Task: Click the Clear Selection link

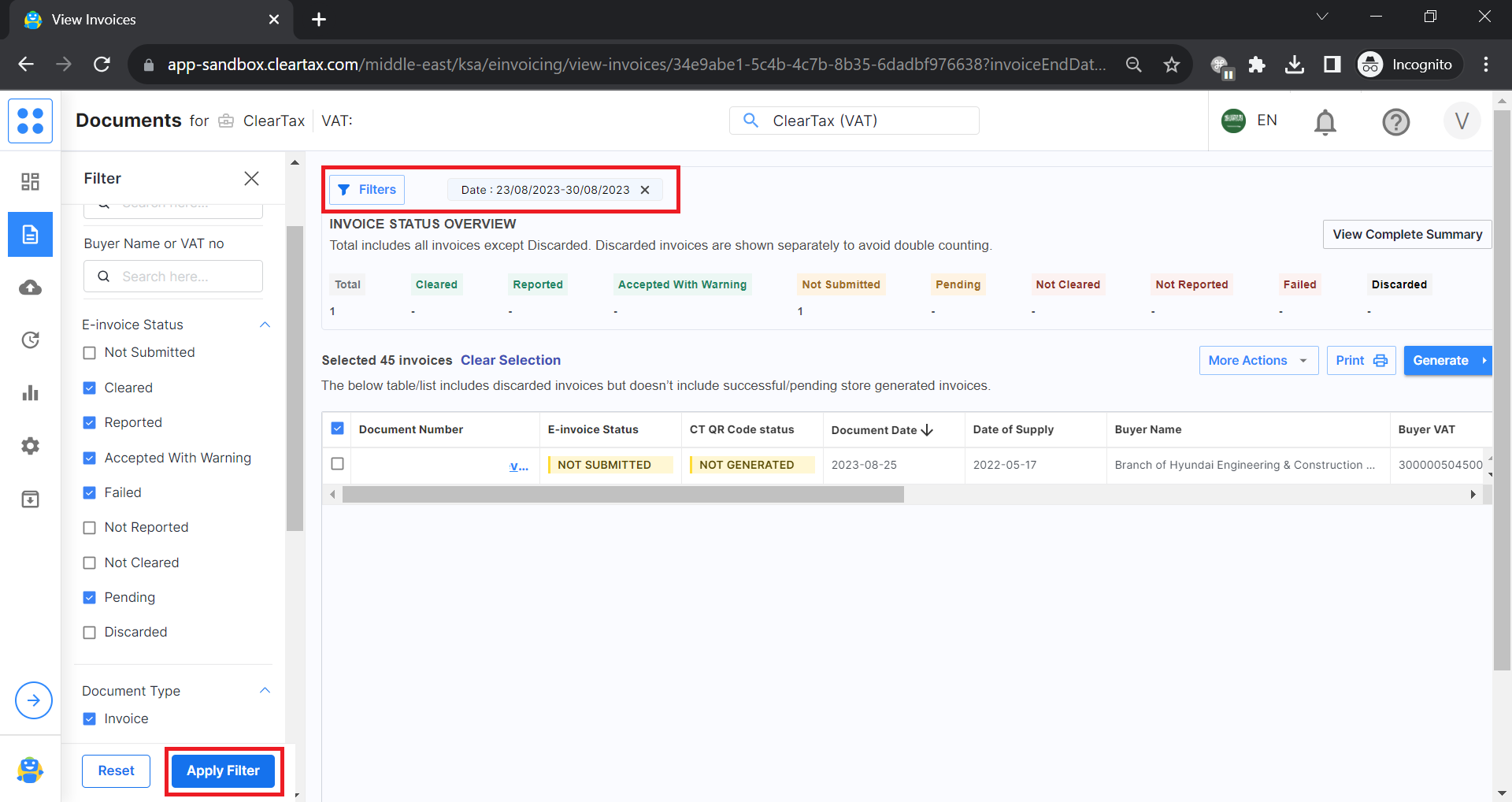Action: point(510,360)
